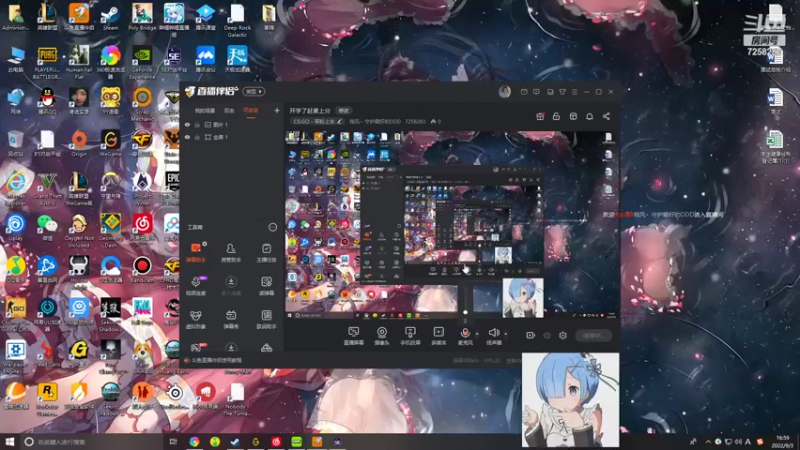Select the Origin desktop shortcut
800x450 pixels.
point(79,143)
